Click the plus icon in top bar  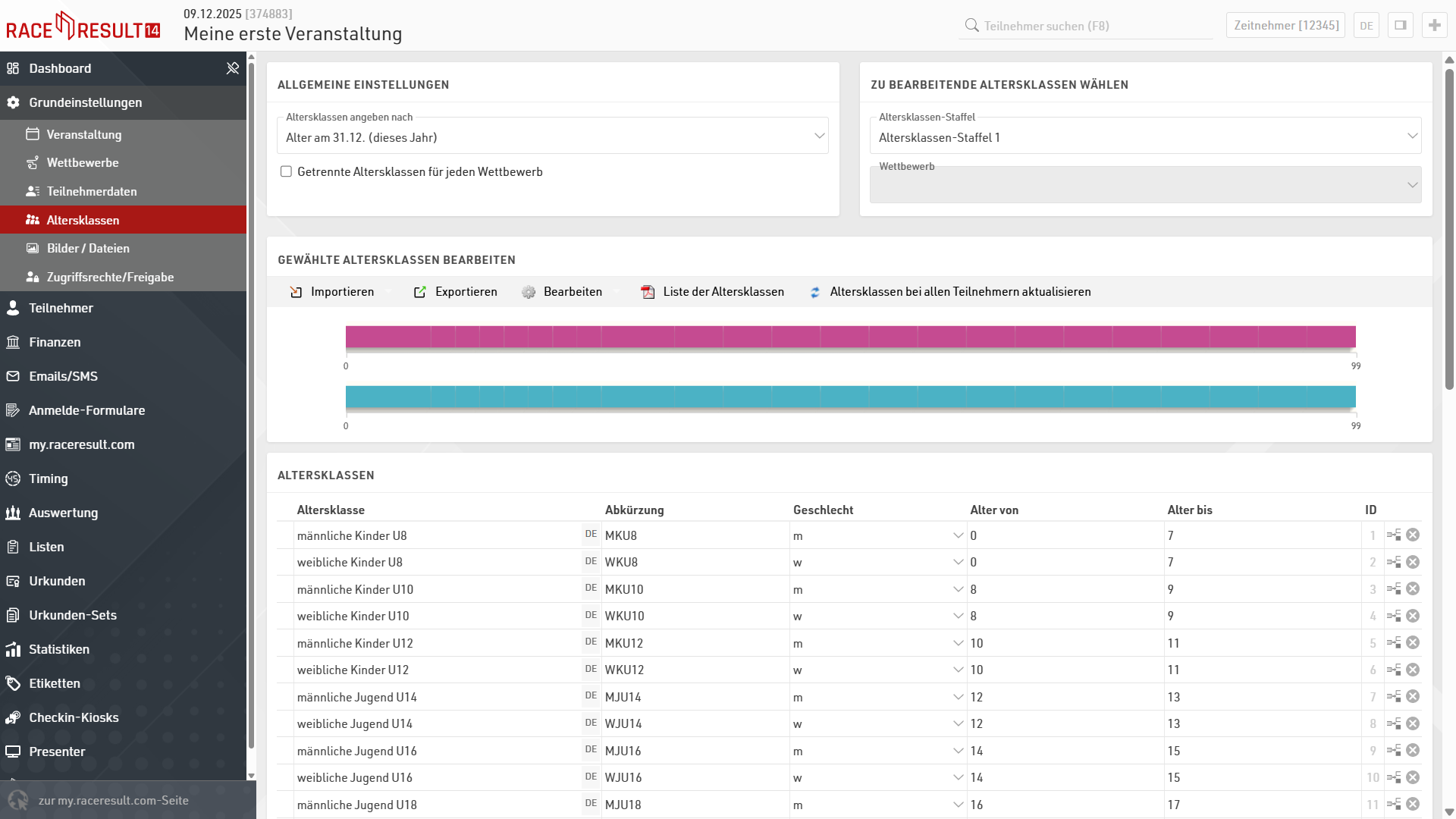pyautogui.click(x=1434, y=25)
